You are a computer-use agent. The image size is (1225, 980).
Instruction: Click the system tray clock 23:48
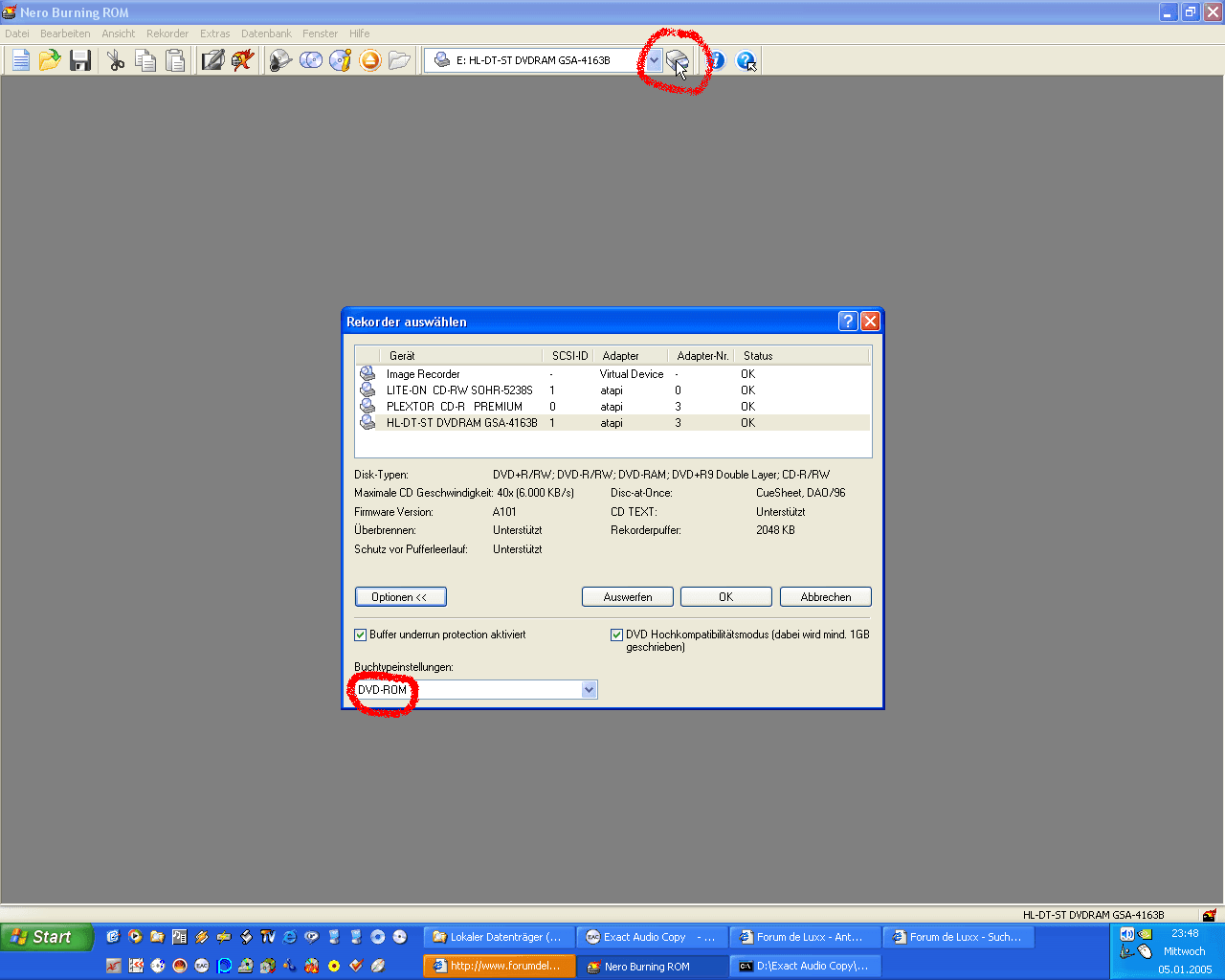point(1185,933)
